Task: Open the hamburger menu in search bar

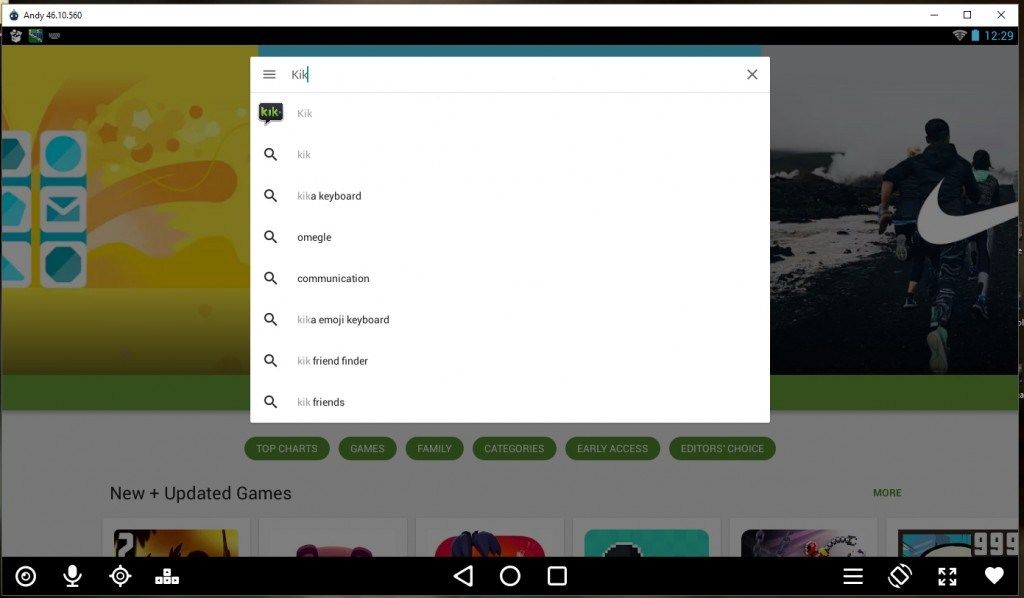Action: click(269, 74)
